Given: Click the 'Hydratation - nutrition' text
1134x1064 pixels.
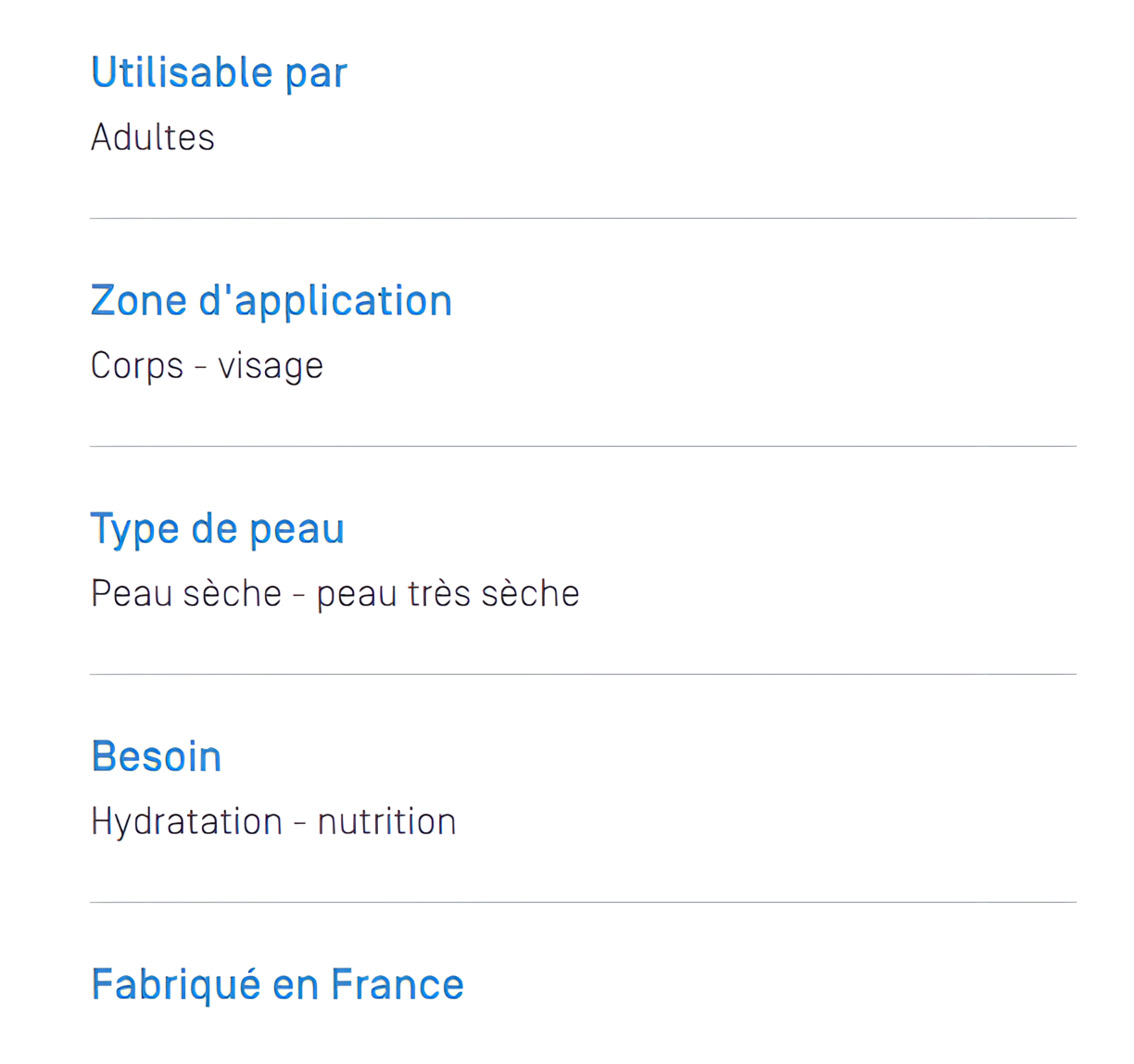Looking at the screenshot, I should point(273,822).
